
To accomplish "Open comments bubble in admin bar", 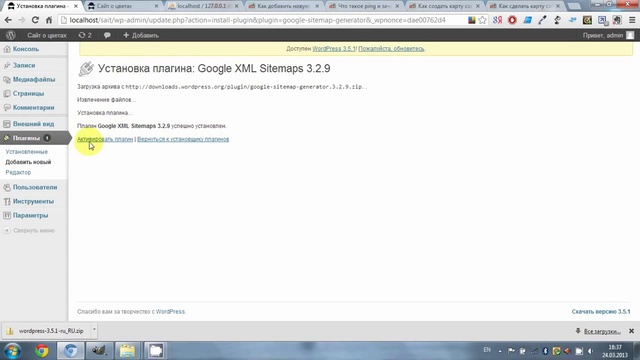I will click(107, 36).
